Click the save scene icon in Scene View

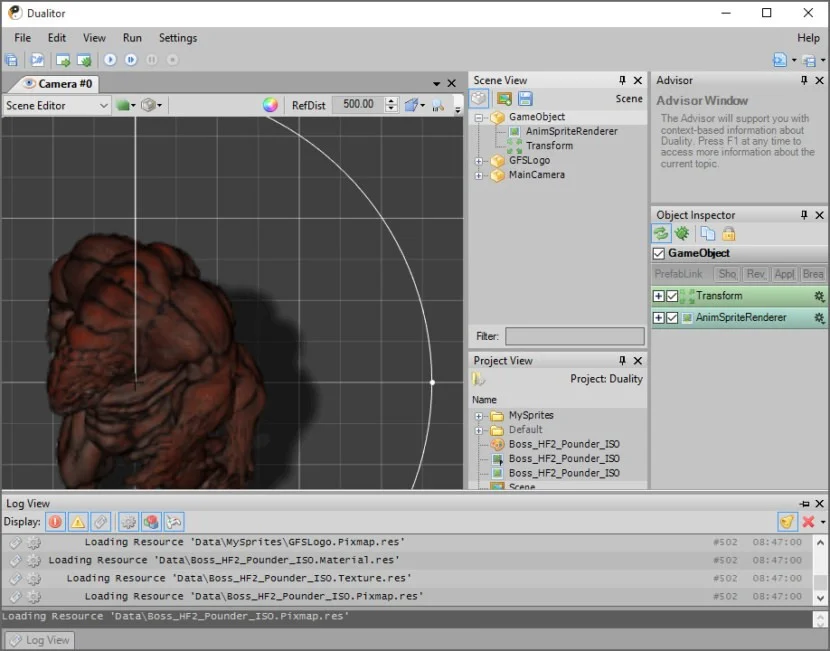click(x=525, y=99)
